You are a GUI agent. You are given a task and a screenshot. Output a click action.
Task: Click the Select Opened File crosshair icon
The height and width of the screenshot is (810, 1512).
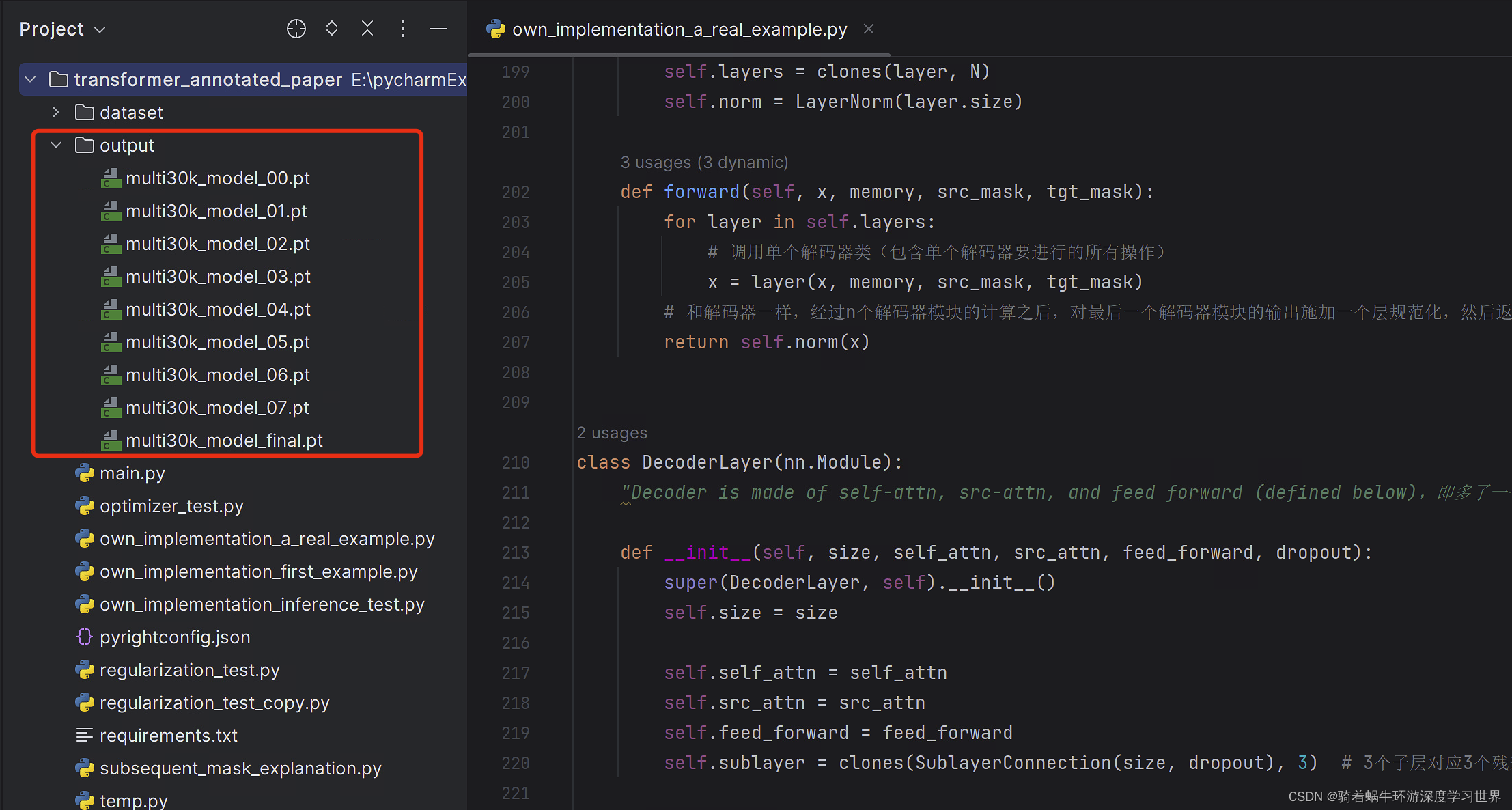(296, 29)
